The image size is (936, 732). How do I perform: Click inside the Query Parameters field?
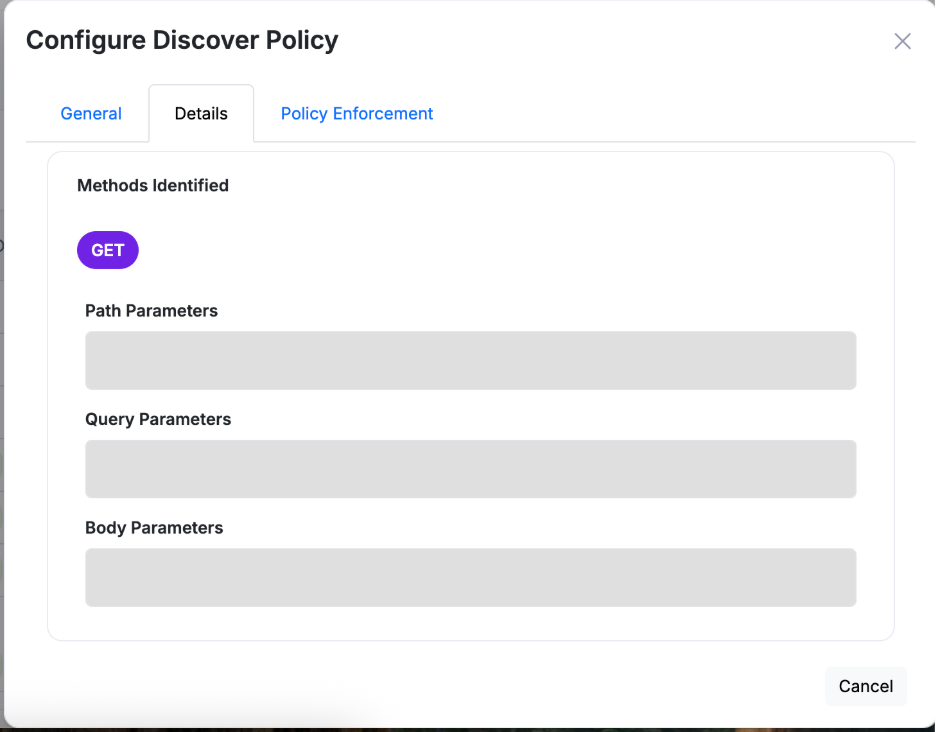click(x=470, y=468)
